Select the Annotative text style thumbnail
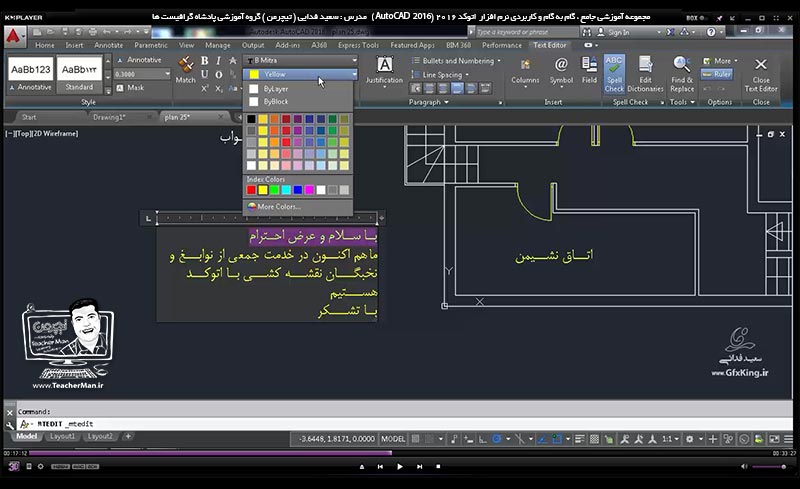 click(x=31, y=75)
